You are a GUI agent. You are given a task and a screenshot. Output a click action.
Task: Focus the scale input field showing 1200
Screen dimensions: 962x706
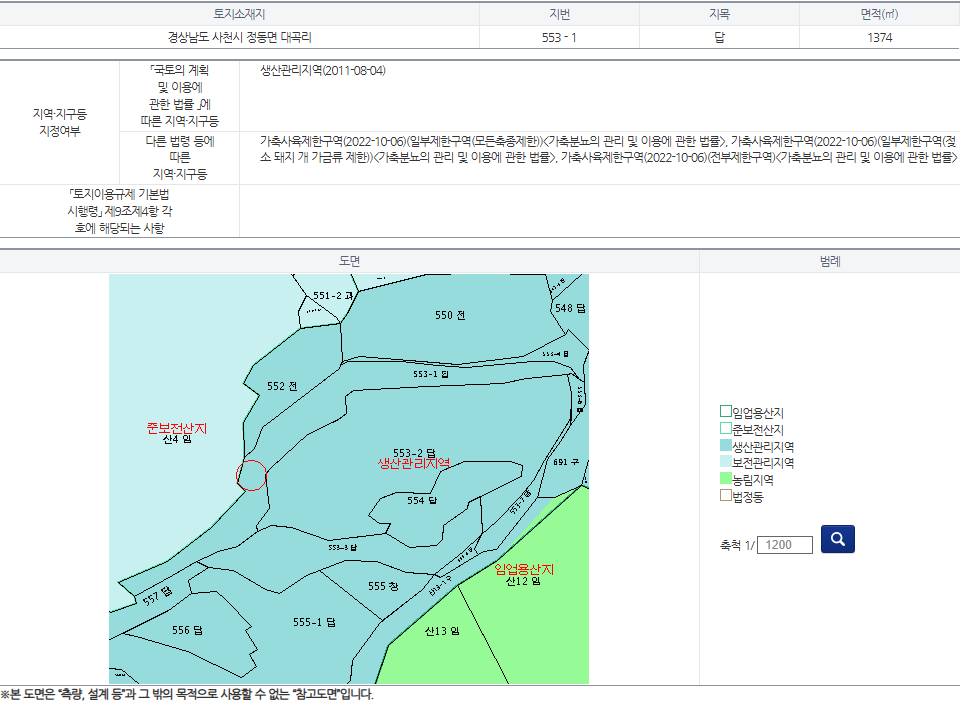(x=785, y=545)
